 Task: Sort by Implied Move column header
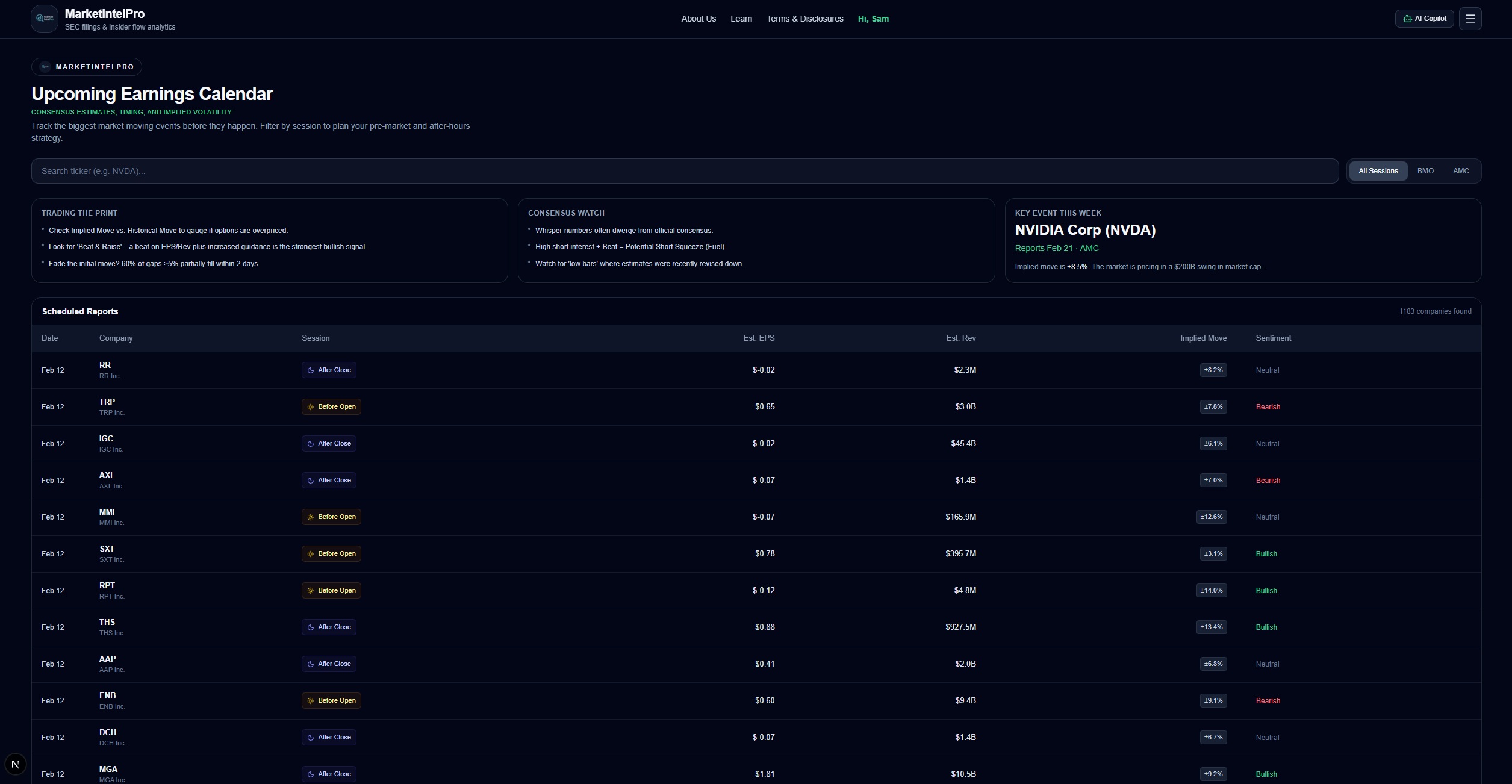tap(1203, 338)
